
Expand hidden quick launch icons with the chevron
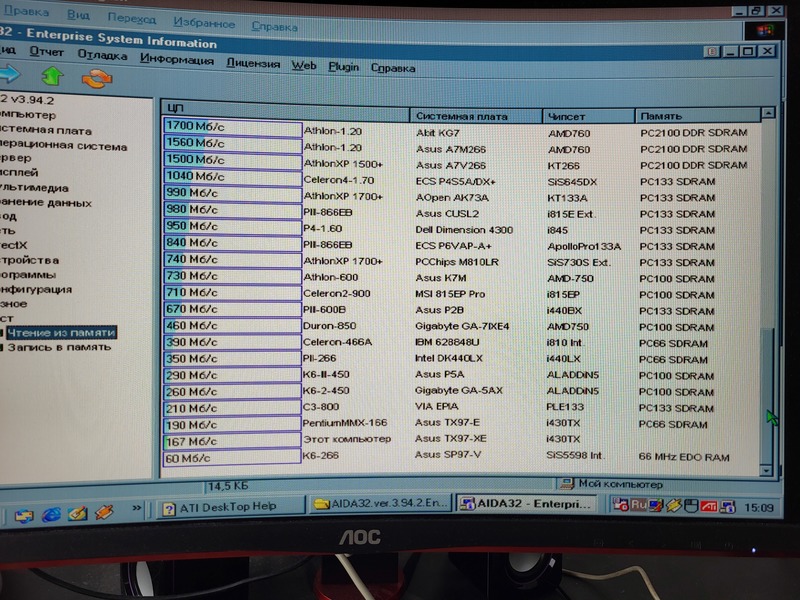(136, 508)
